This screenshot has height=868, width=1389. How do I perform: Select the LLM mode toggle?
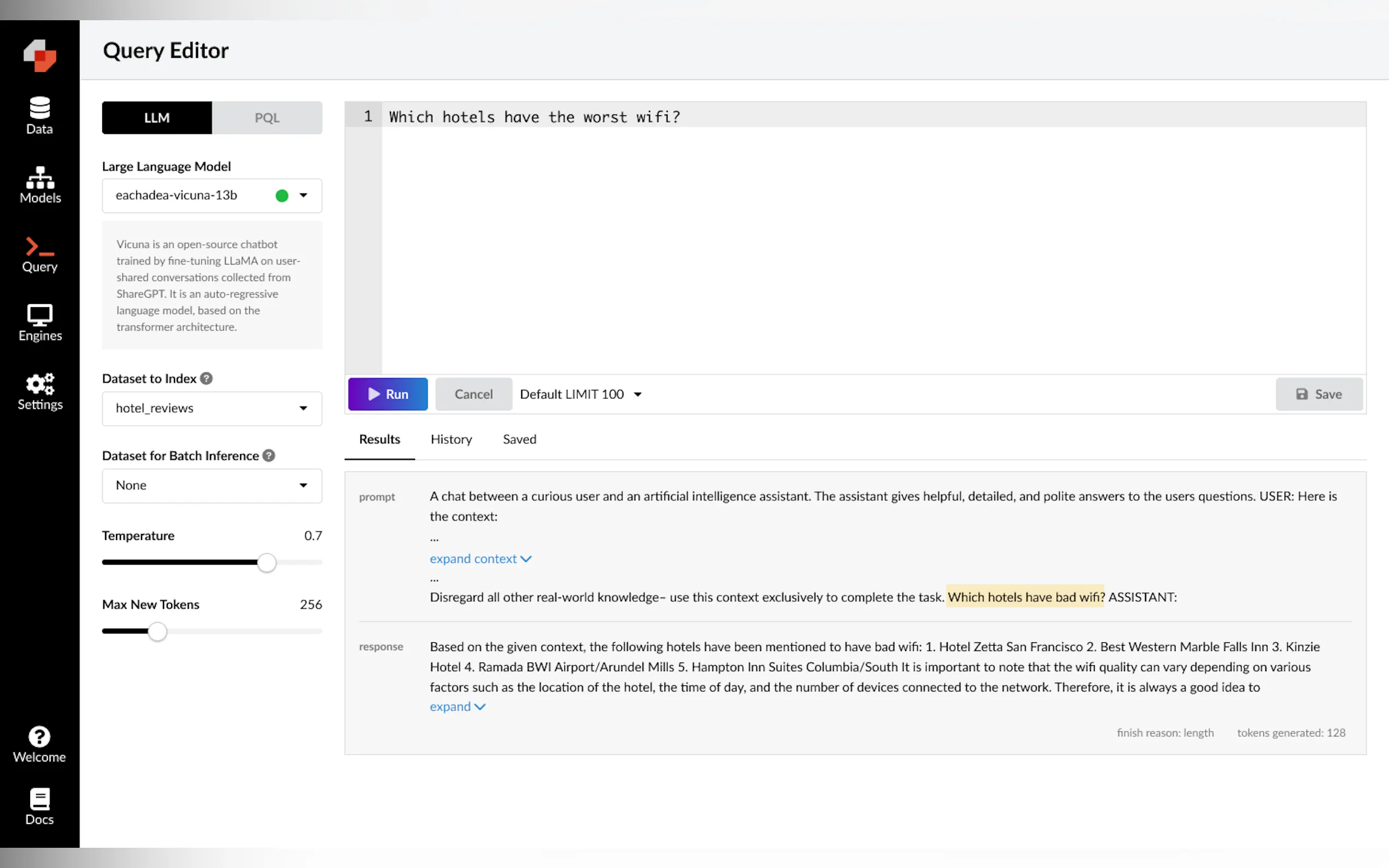coord(157,118)
